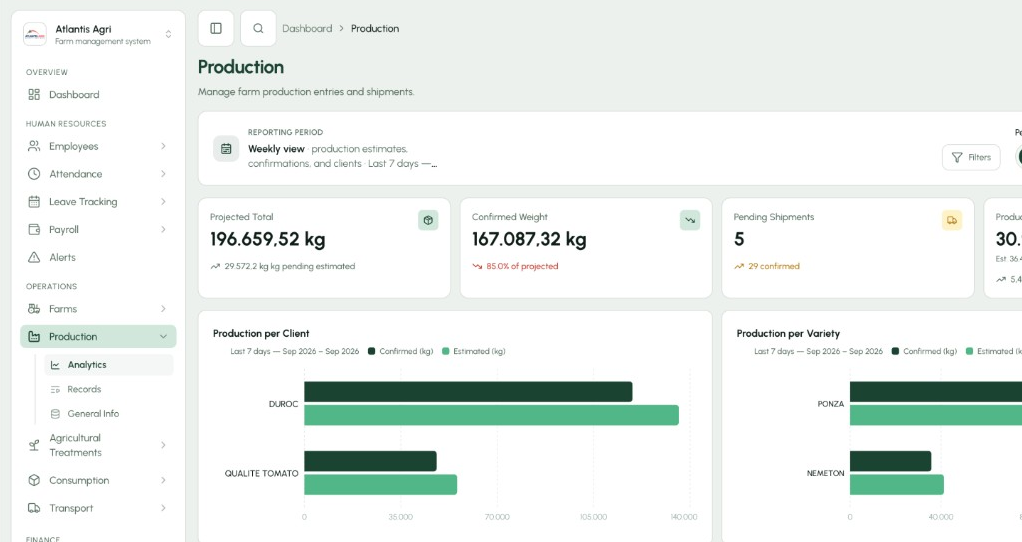Click DUROC confirmed dark bar
1022x542 pixels.
coord(468,392)
